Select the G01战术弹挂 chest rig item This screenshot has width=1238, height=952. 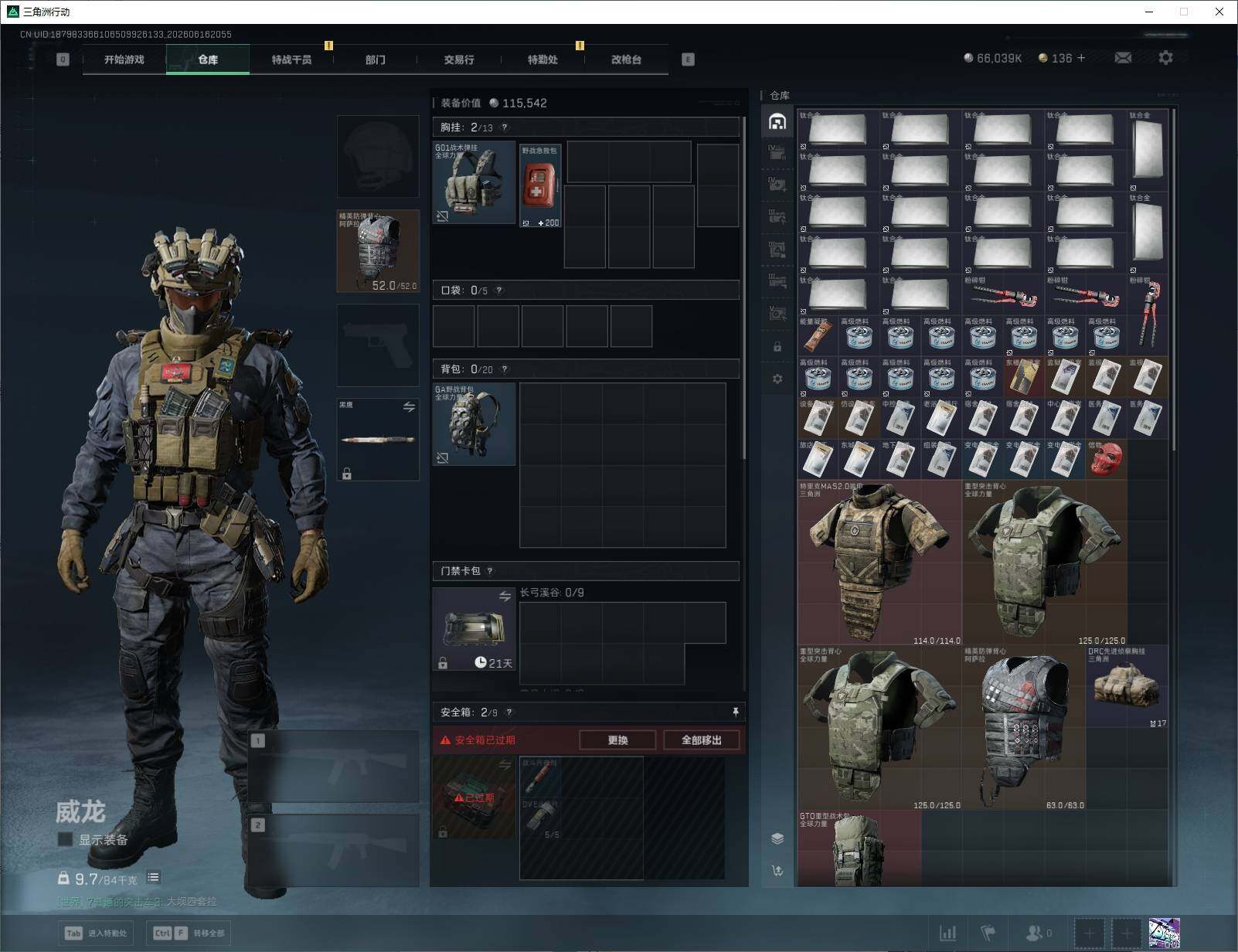(474, 182)
